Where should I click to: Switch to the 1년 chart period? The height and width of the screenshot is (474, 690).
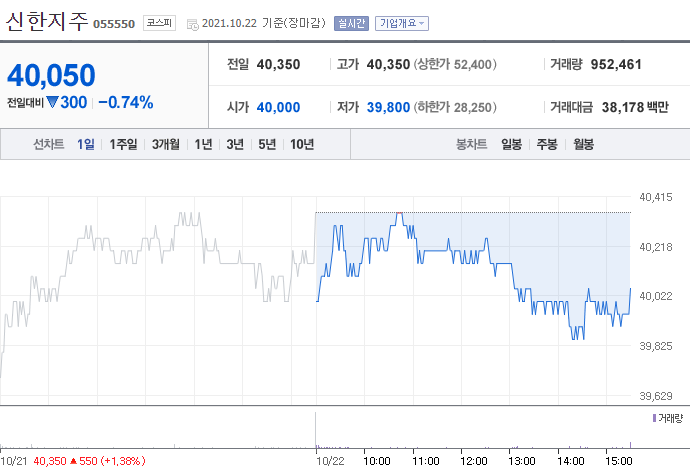click(203, 144)
